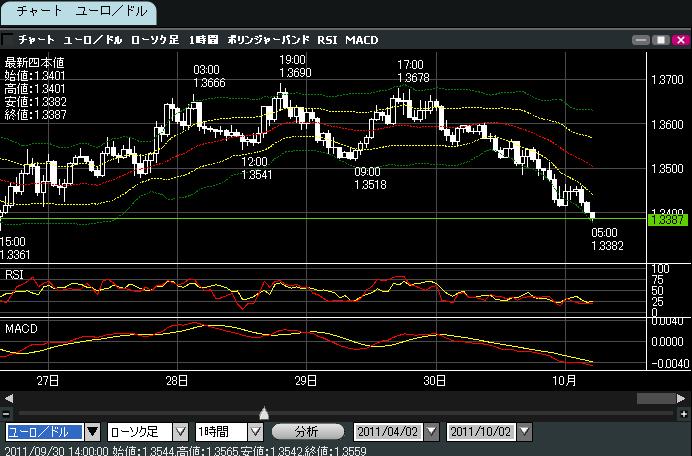Click the zoom slider handle

point(263,412)
